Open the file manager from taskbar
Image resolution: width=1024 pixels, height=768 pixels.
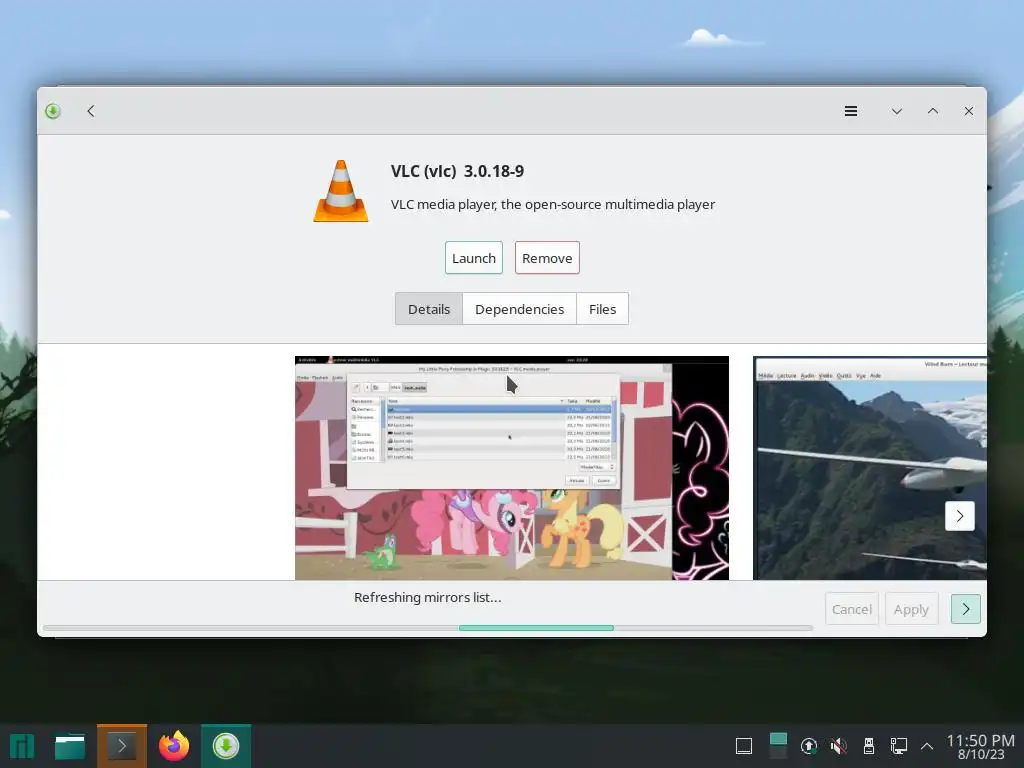70,746
